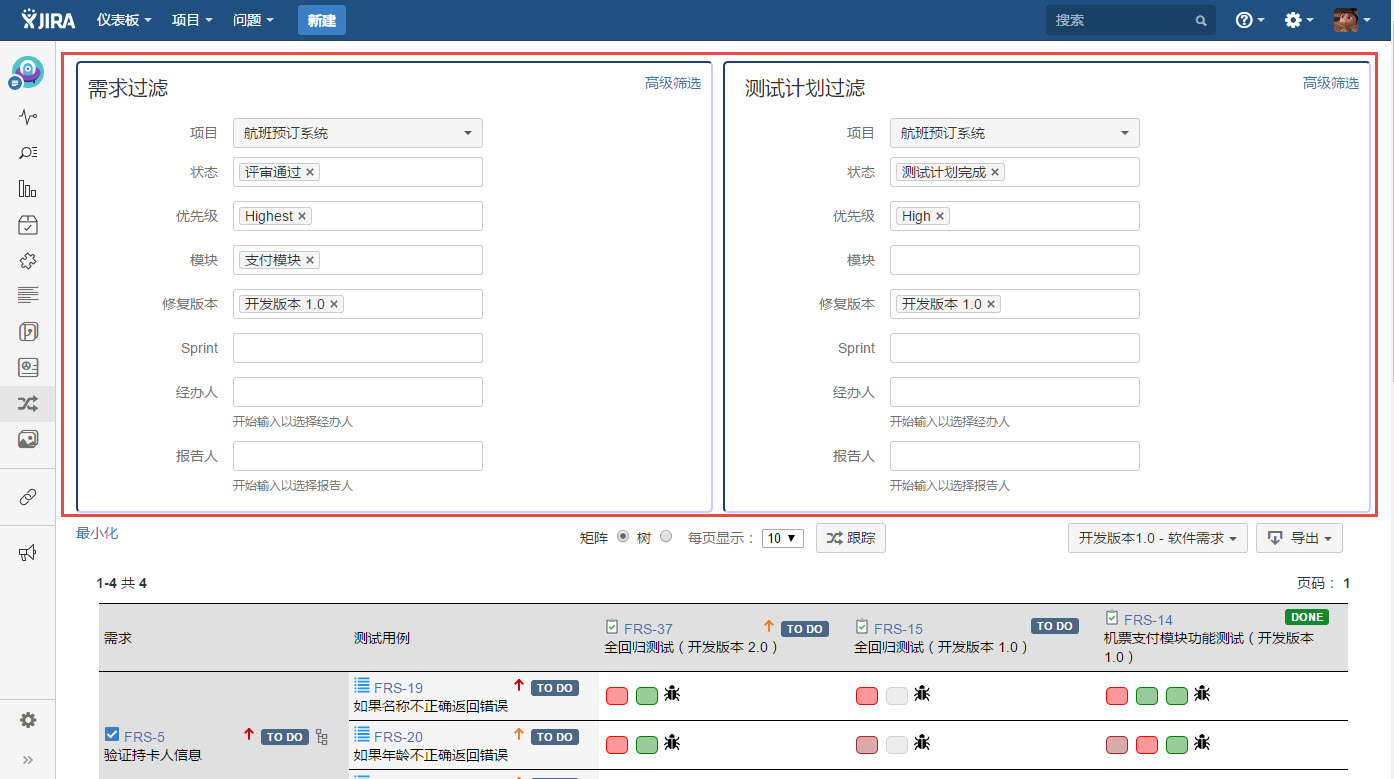Open the issue search sidebar icon
1394x779 pixels.
point(28,153)
